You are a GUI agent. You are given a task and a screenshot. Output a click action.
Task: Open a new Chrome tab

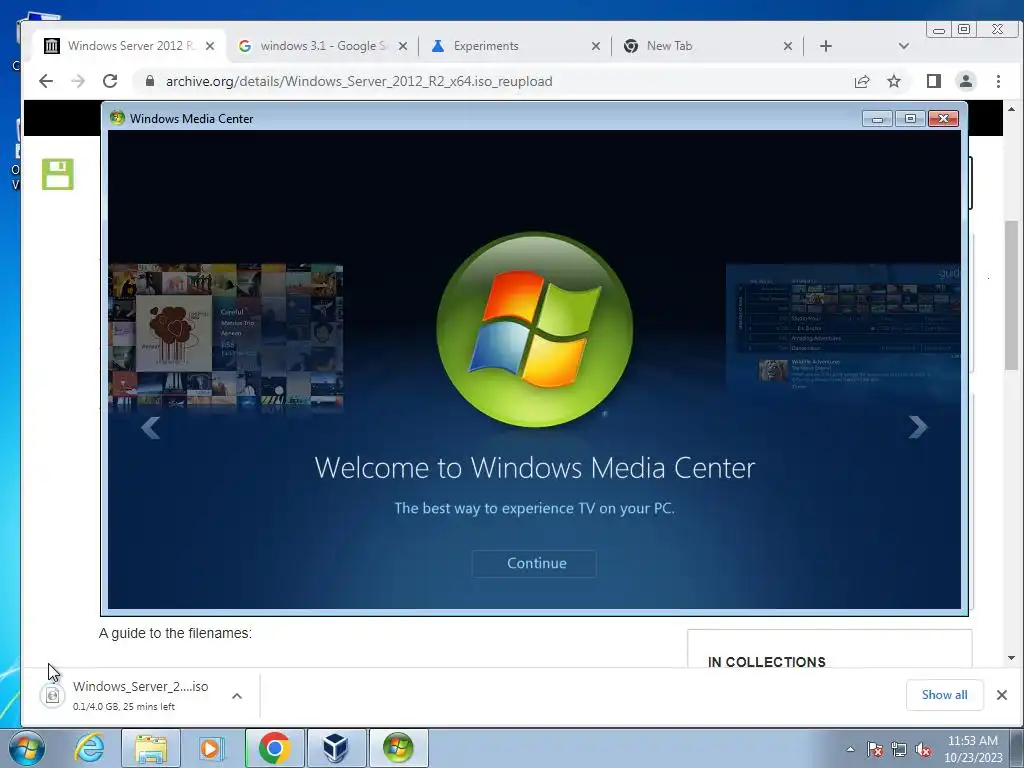pos(825,46)
